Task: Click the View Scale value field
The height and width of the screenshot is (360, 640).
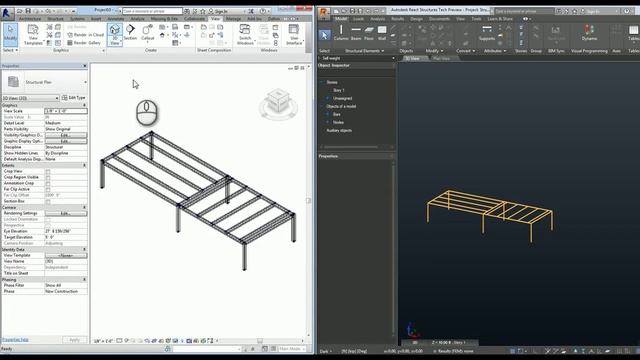Action: click(66, 111)
